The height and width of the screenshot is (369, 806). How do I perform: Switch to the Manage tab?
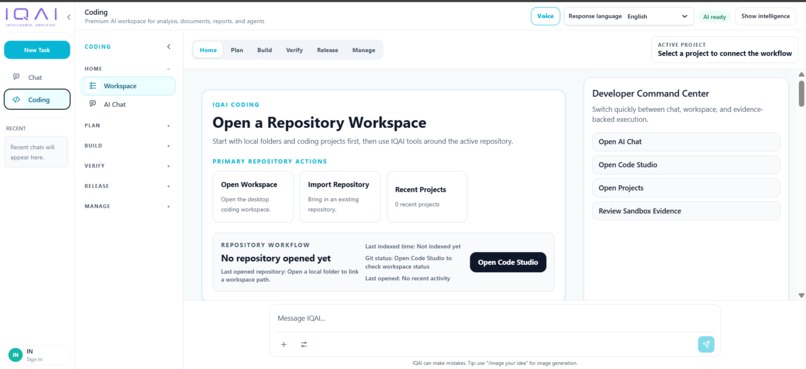pyautogui.click(x=363, y=50)
